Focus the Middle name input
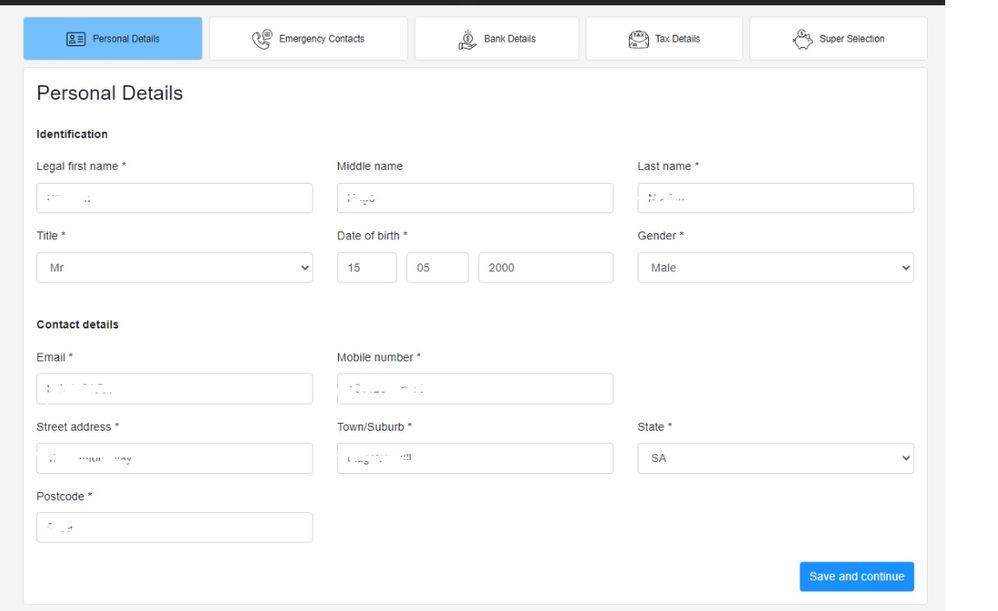The image size is (998, 611). 475,198
